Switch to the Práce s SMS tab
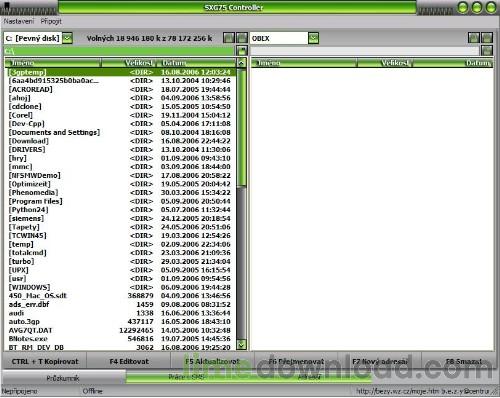Screen dimensions: 500x398 pos(187,377)
